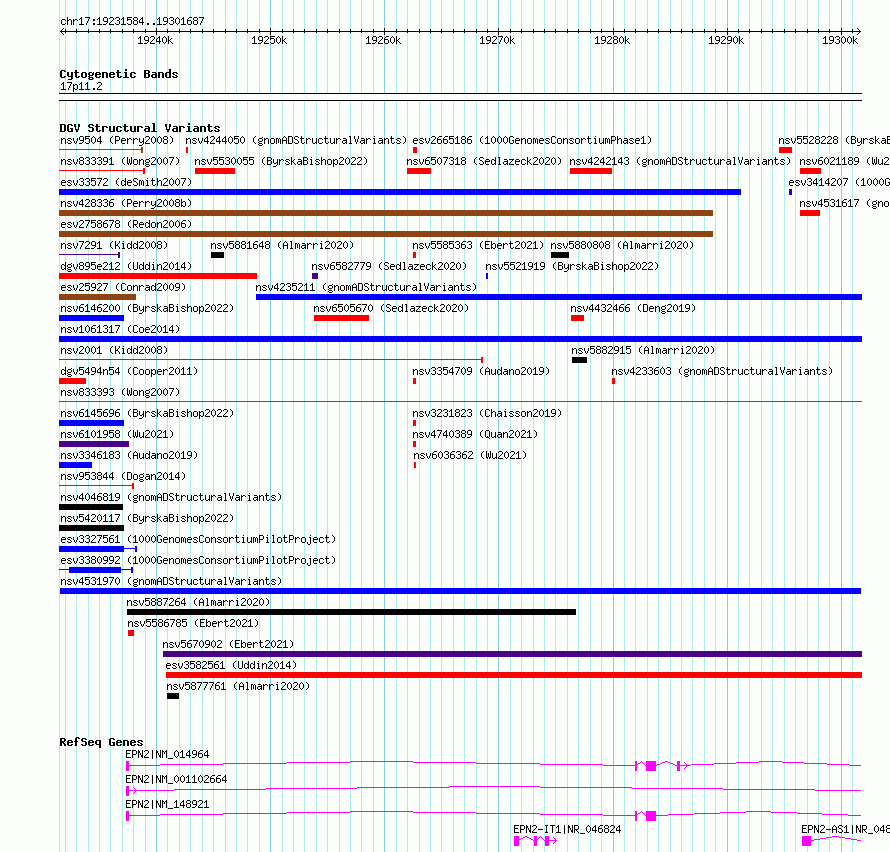Click the nsv6146200 blue variant bar
The image size is (890, 852).
[91, 318]
